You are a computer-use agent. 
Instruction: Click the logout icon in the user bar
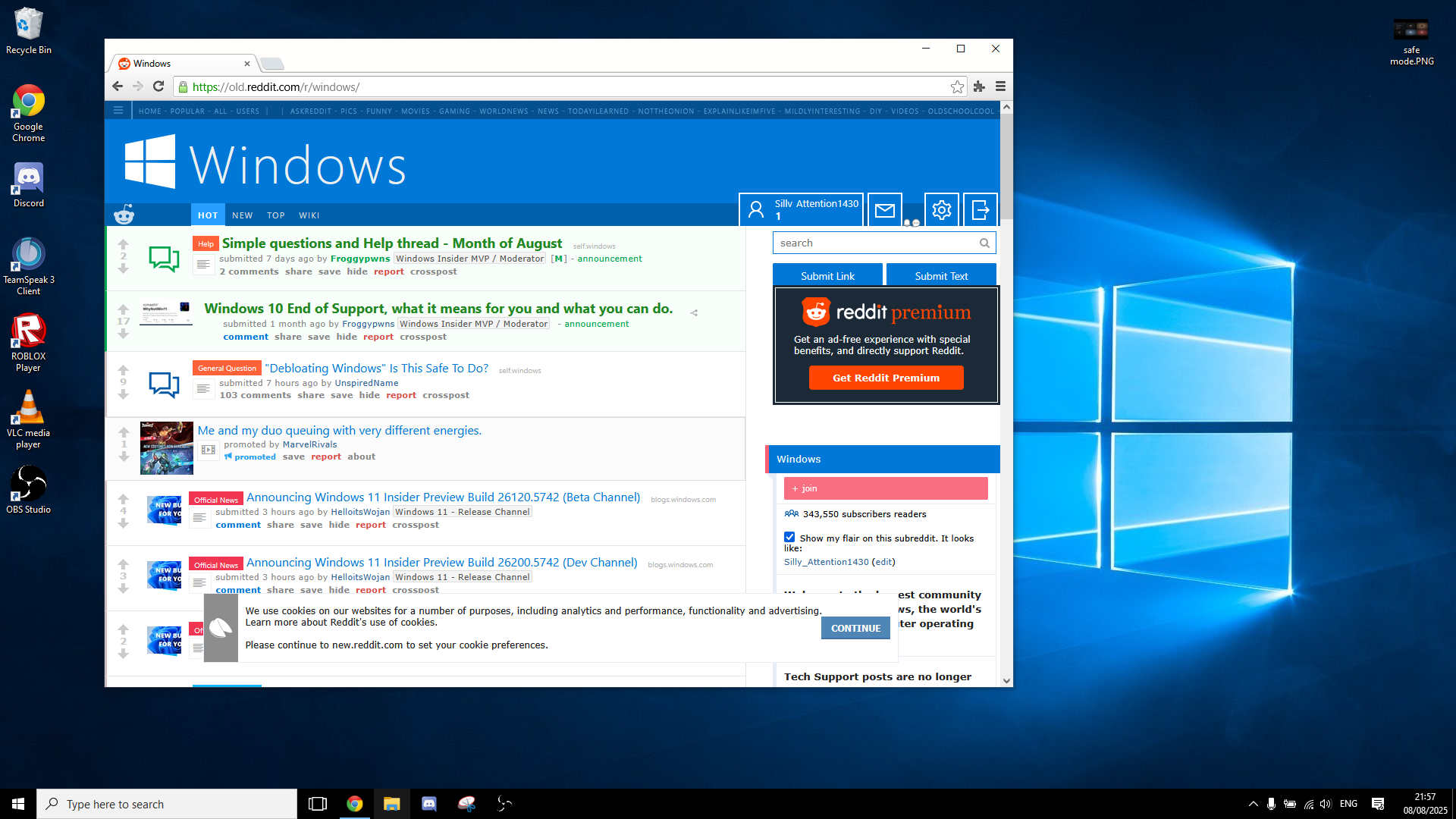(981, 210)
